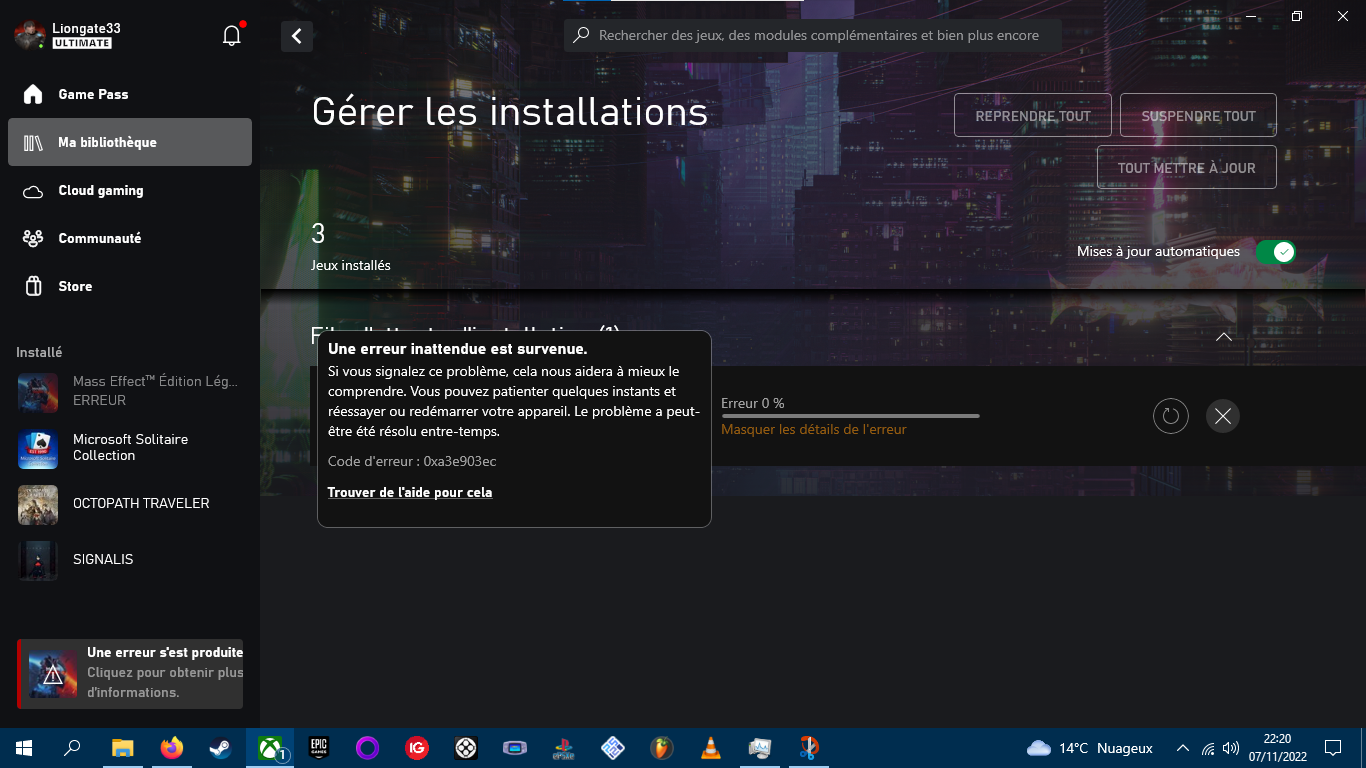The height and width of the screenshot is (768, 1366).
Task: Click the Installé sidebar heading
Action: click(39, 352)
